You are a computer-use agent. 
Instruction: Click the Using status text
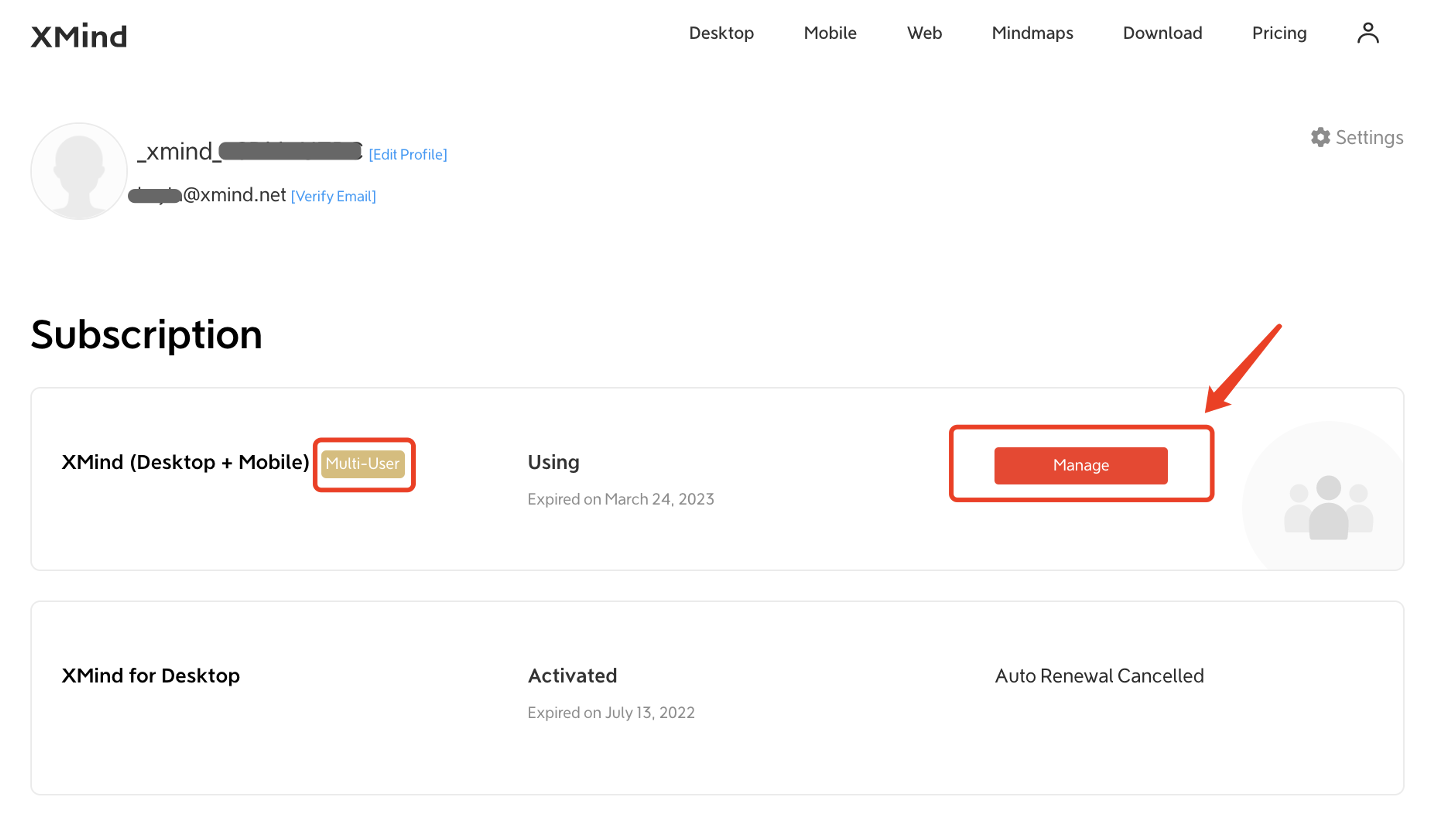[x=553, y=462]
